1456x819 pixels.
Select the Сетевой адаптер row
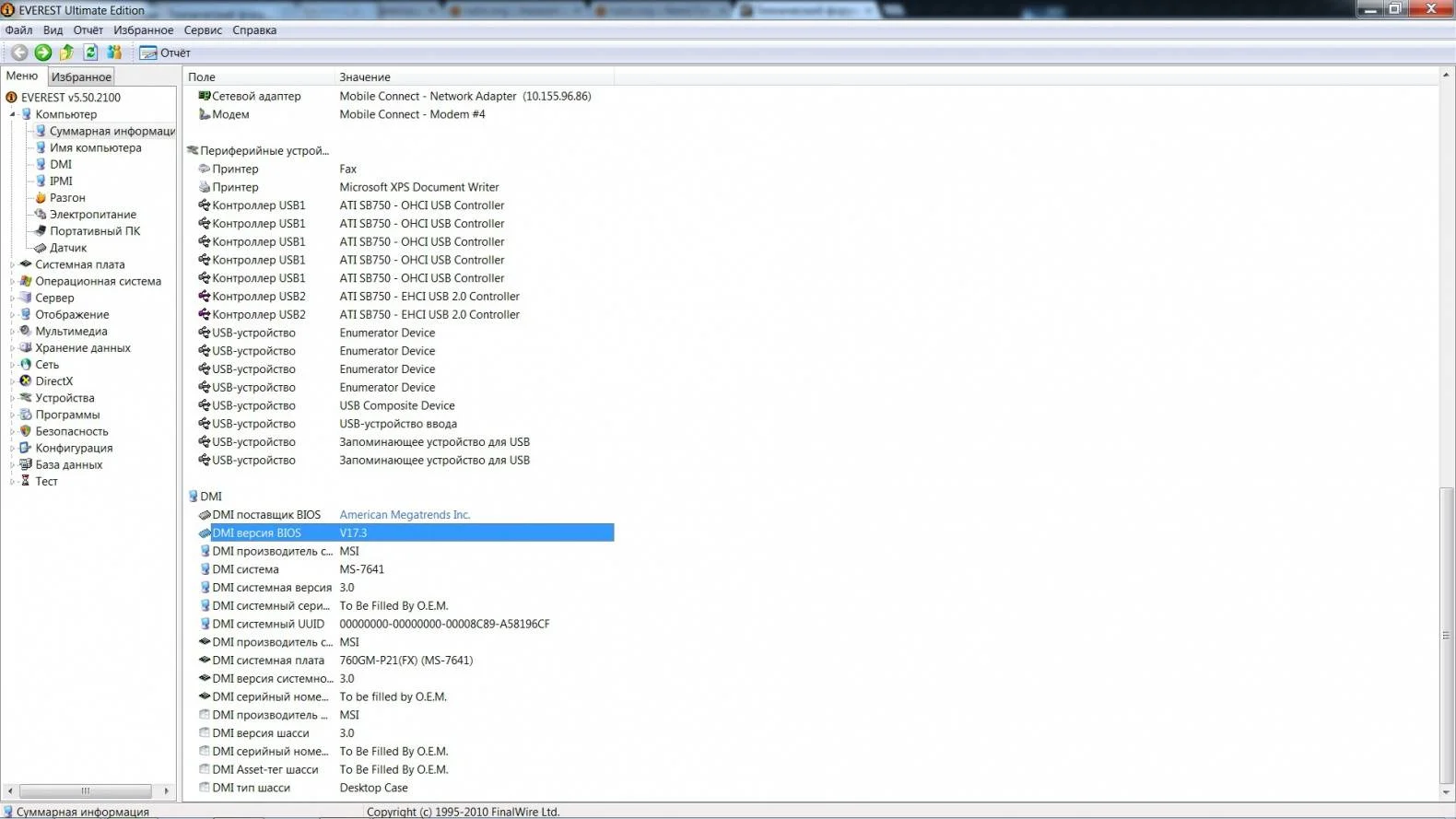tap(398, 96)
